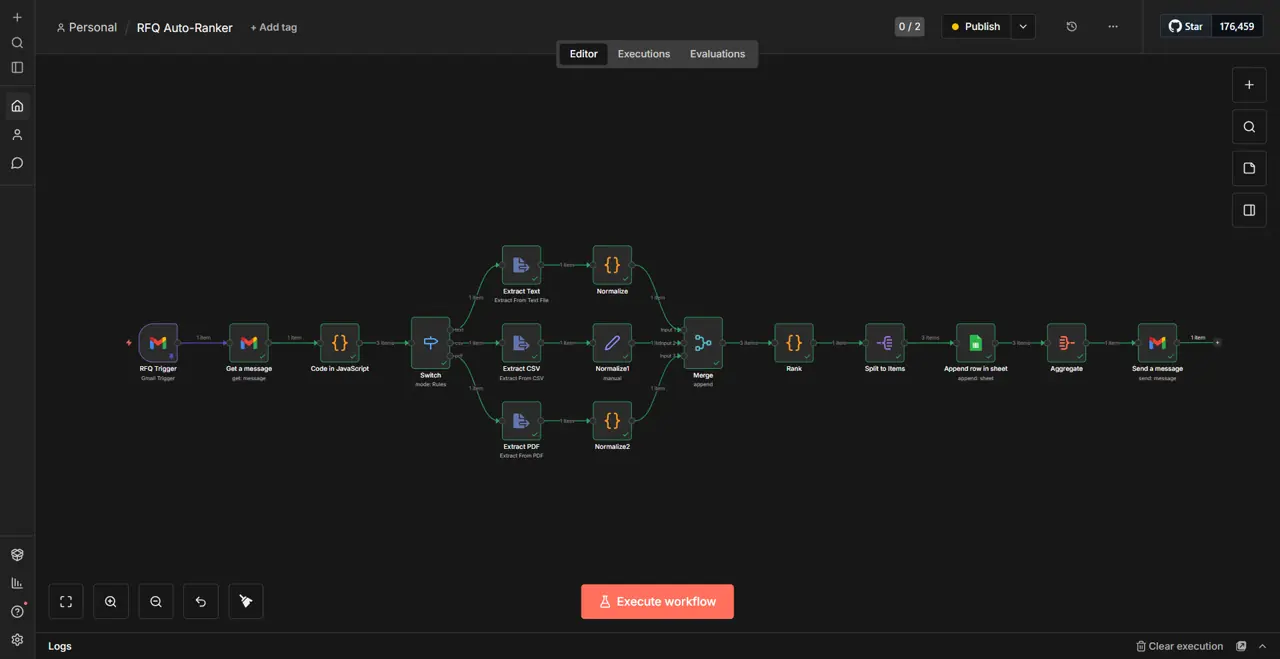1280x659 pixels.
Task: Toggle the left sidebar panel
Action: [17, 68]
